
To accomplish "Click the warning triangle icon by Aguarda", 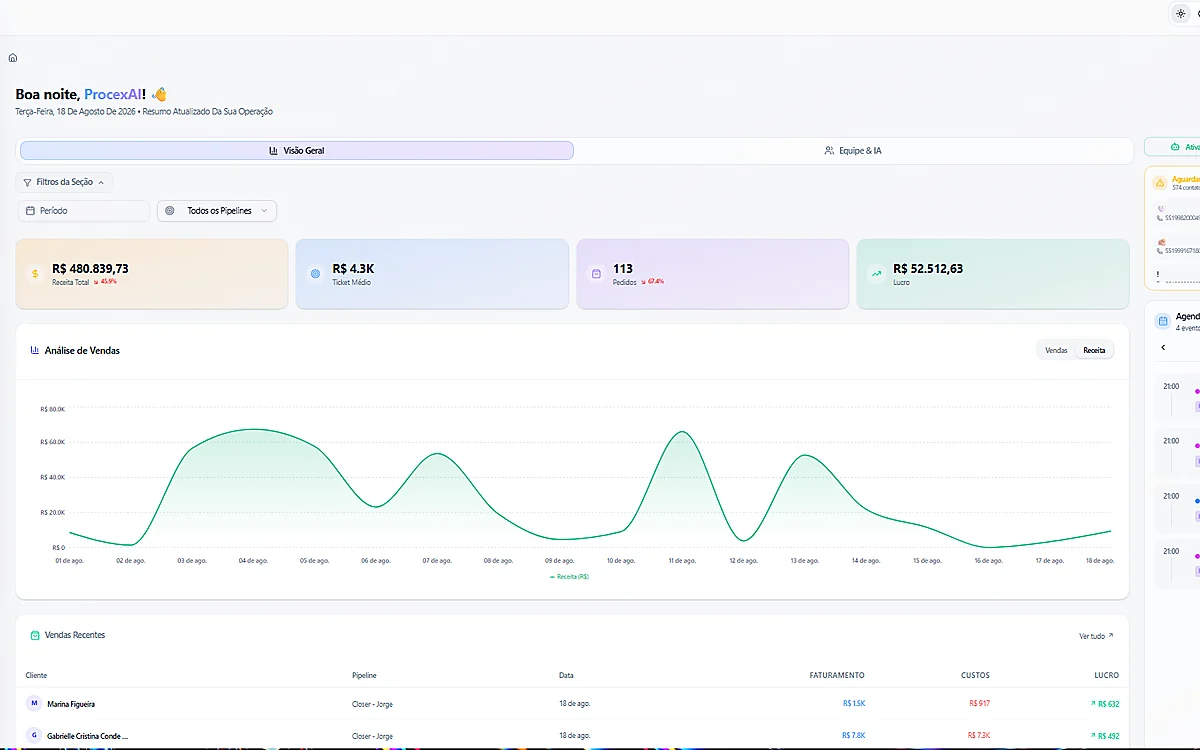I will coord(1160,183).
